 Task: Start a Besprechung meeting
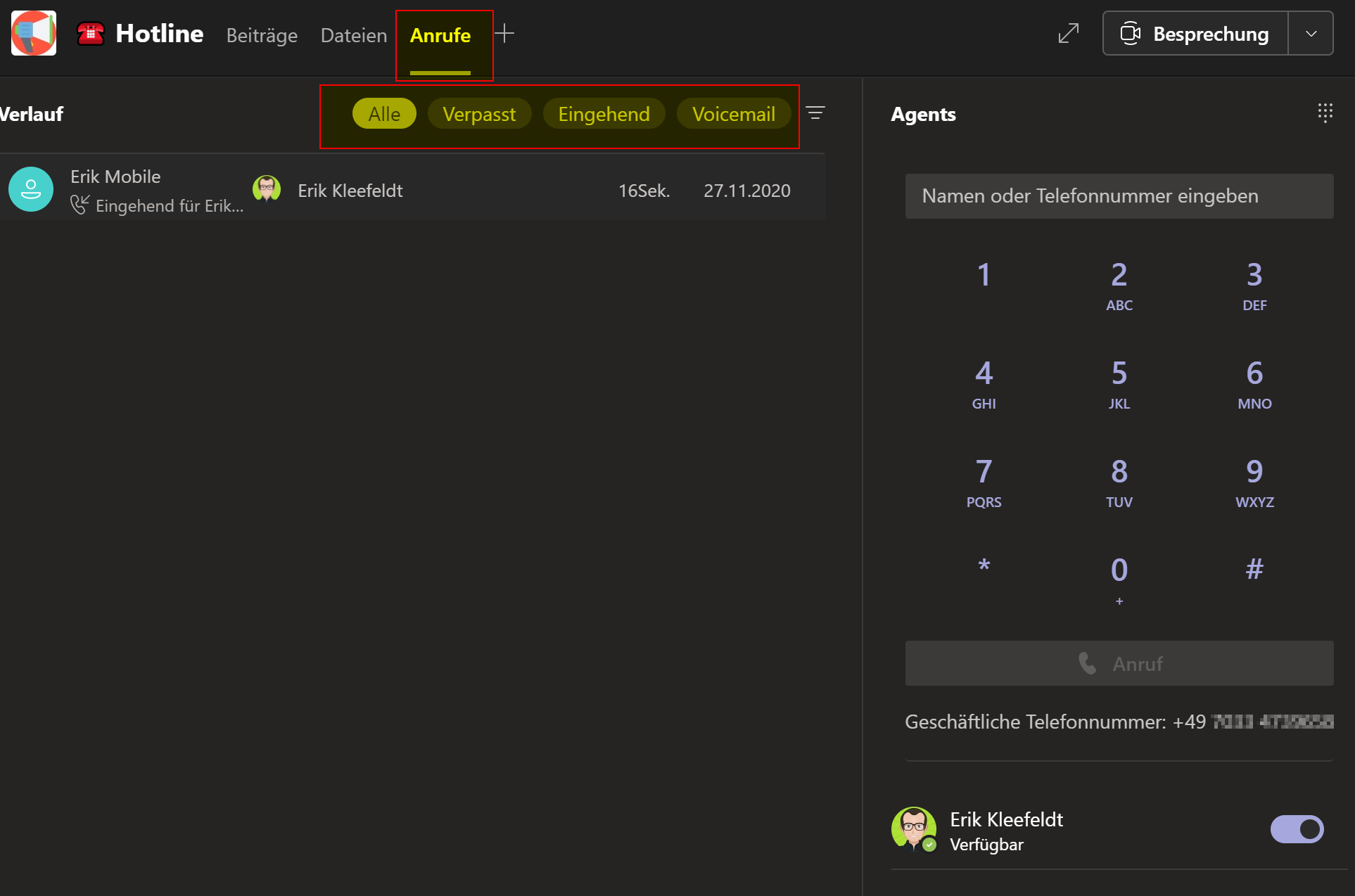1196,33
